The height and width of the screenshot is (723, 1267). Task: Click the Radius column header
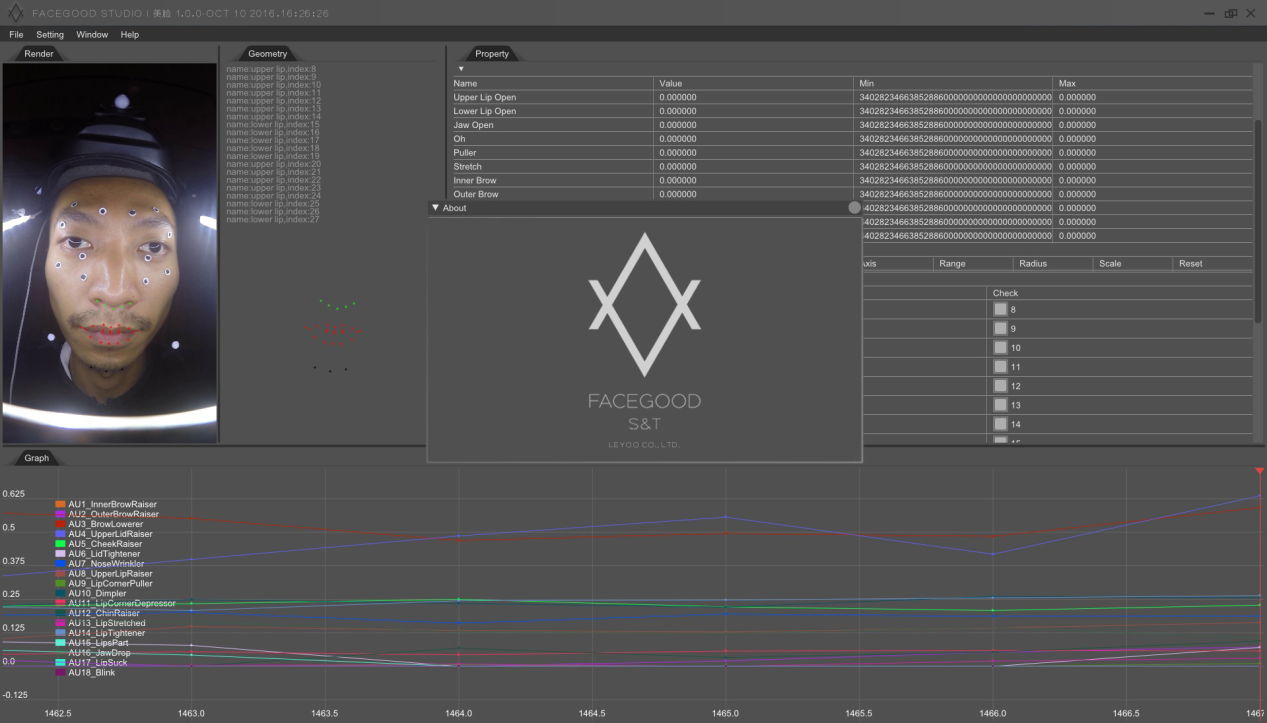[x=1052, y=264]
